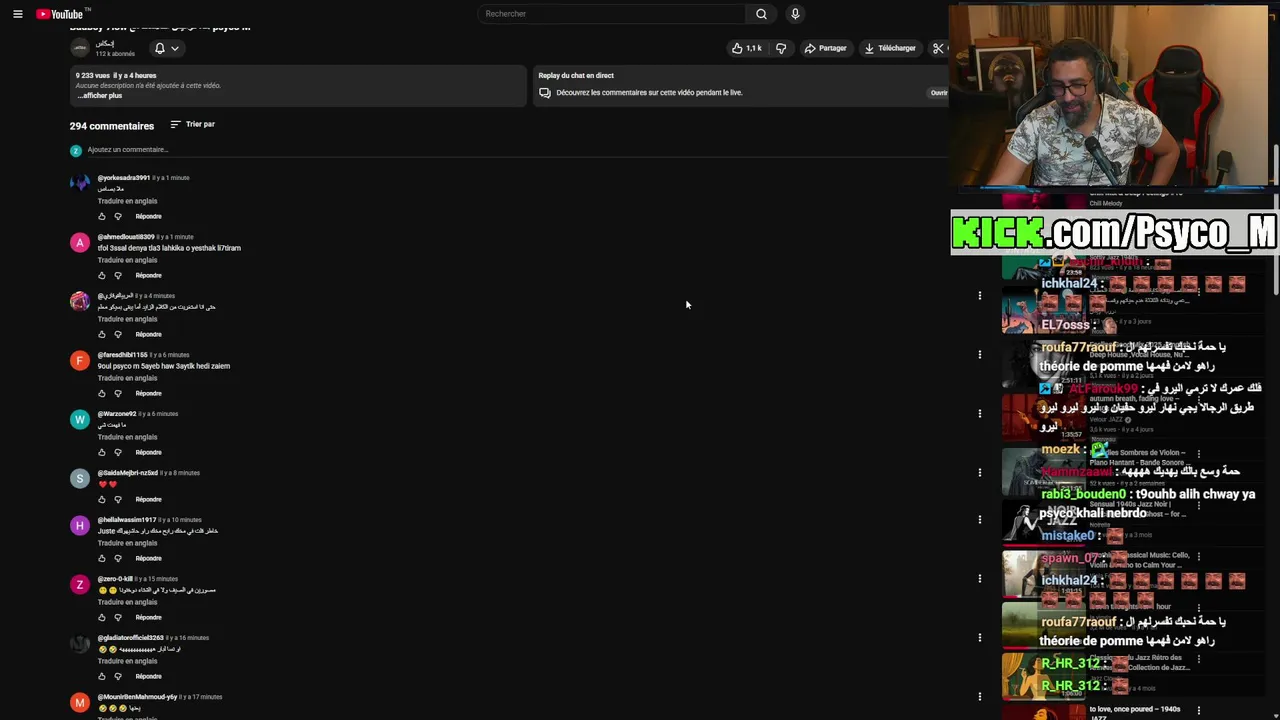
Task: Dislike @hellalwassim1917's comment
Action: point(117,558)
